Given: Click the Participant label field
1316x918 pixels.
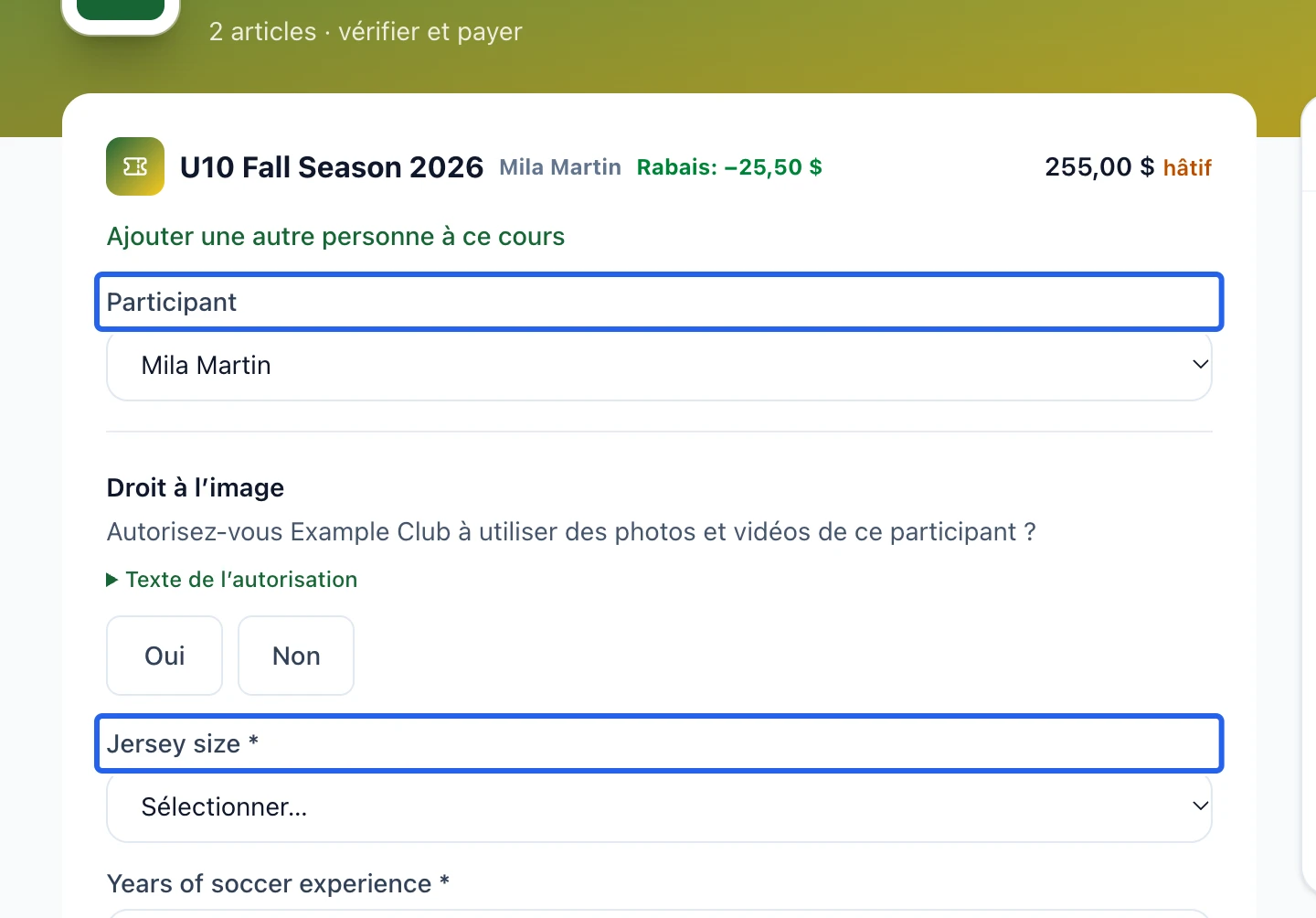Looking at the screenshot, I should click(659, 302).
